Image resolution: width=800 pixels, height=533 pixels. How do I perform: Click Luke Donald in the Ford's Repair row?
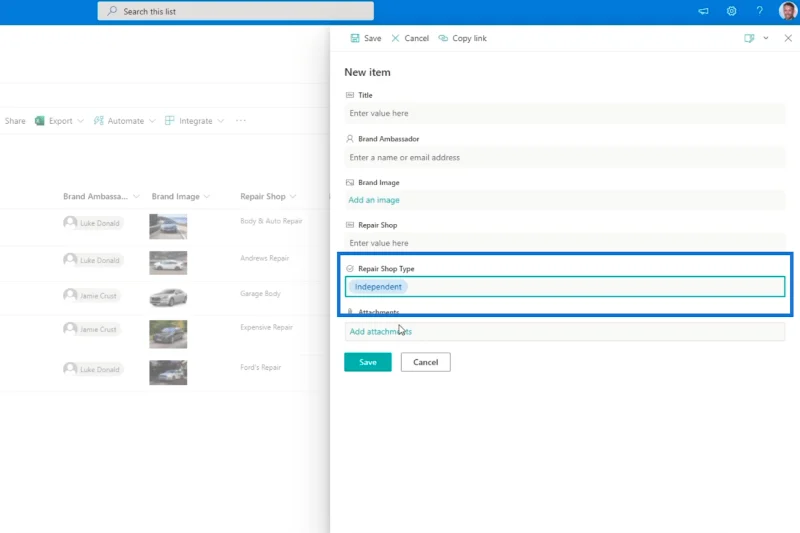pos(92,369)
